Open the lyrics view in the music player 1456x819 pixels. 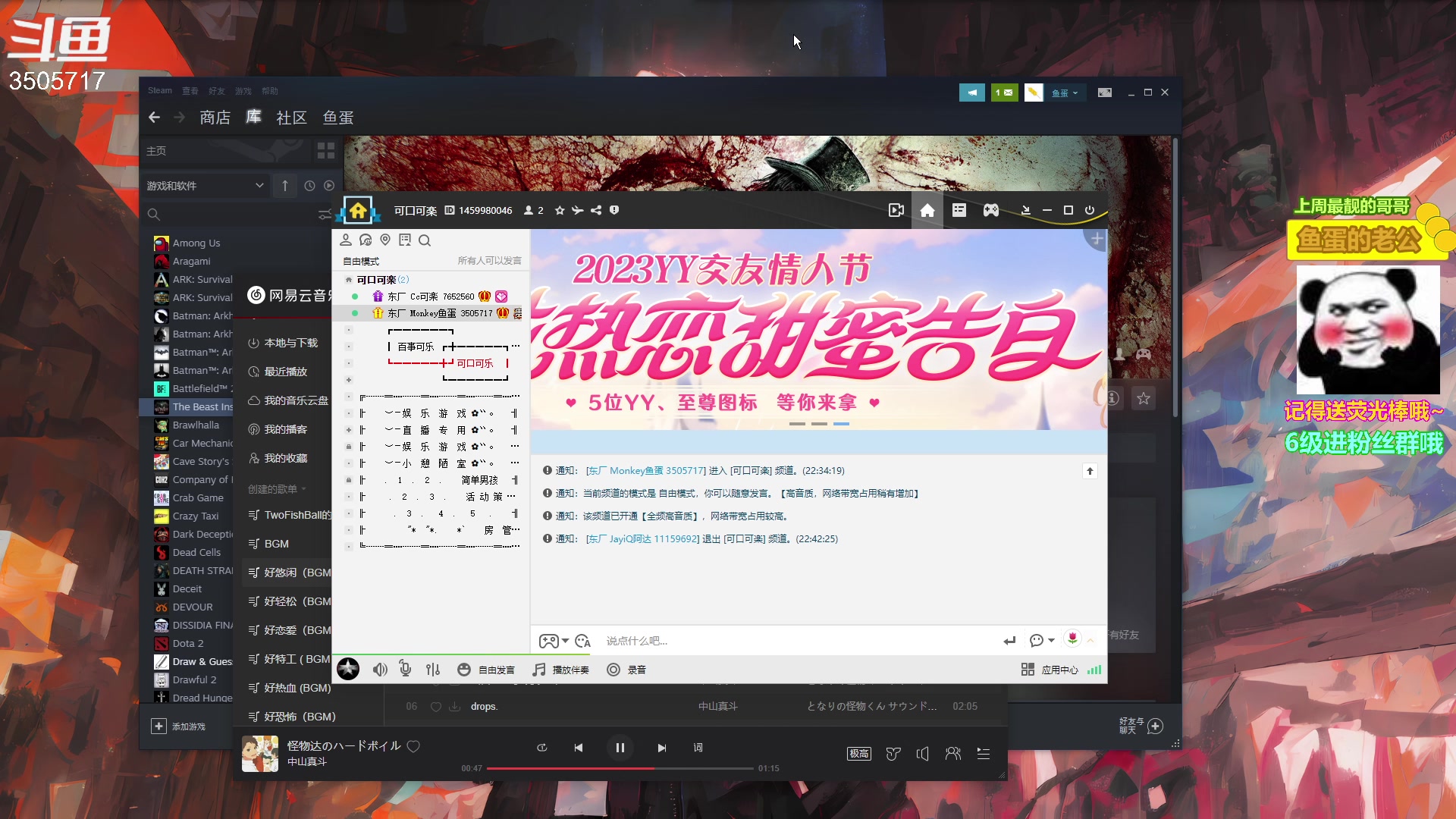point(698,748)
